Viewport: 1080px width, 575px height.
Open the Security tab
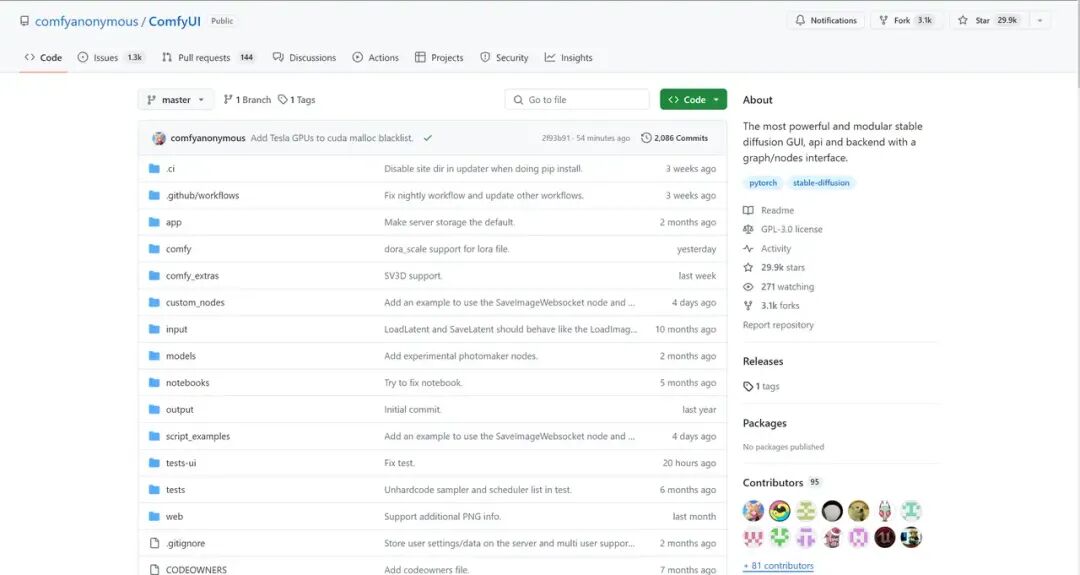pos(504,58)
